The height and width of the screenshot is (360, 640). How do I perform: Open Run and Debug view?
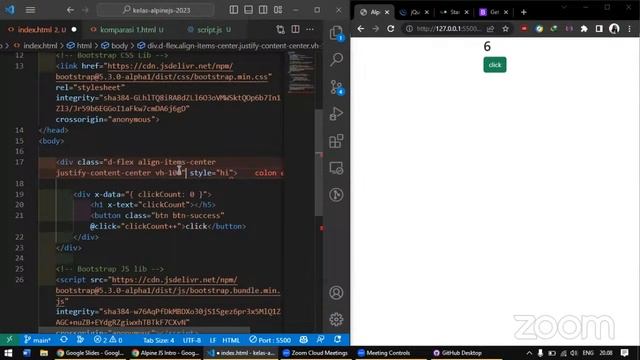coord(336,114)
